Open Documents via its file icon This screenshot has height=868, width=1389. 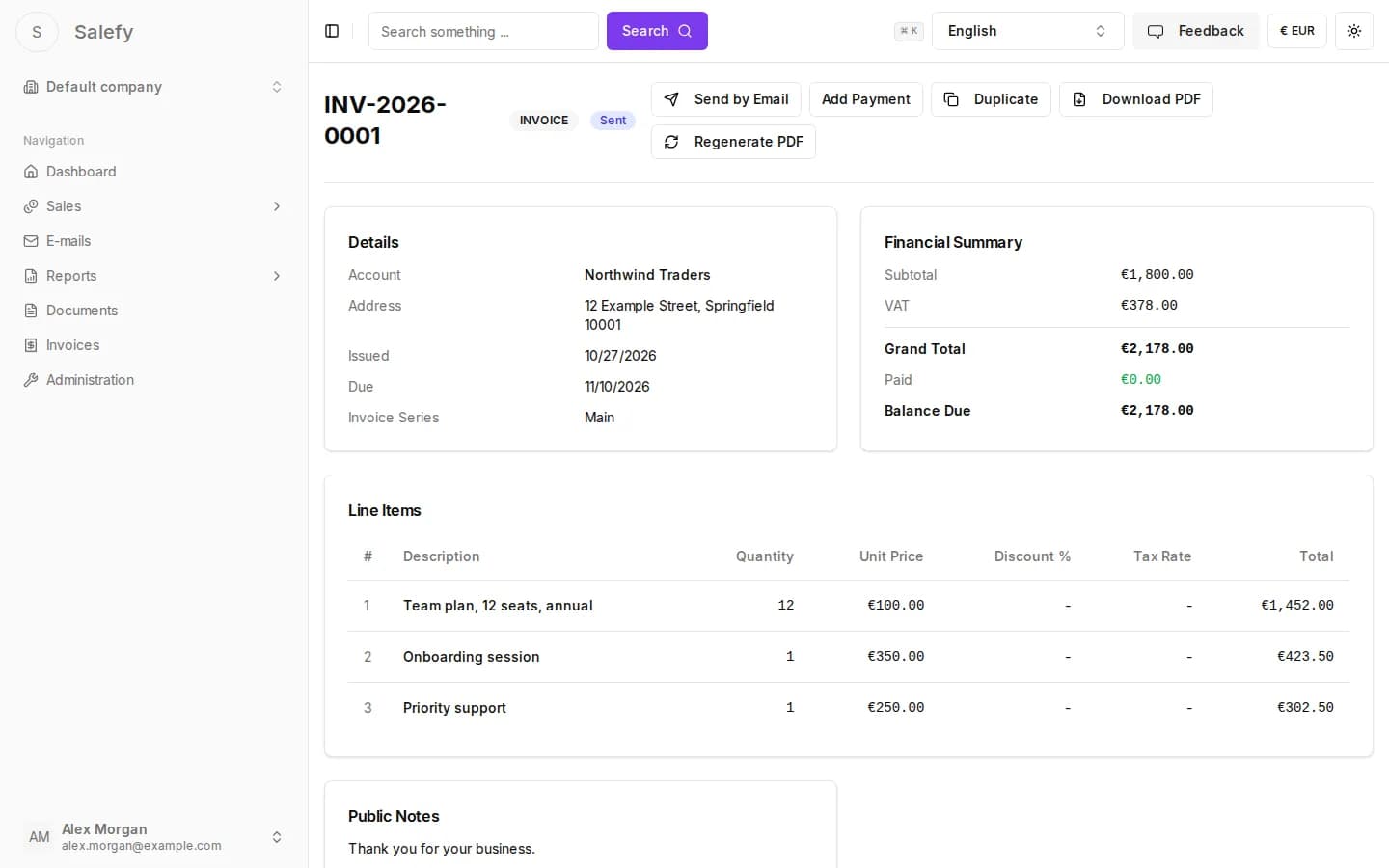[31, 311]
